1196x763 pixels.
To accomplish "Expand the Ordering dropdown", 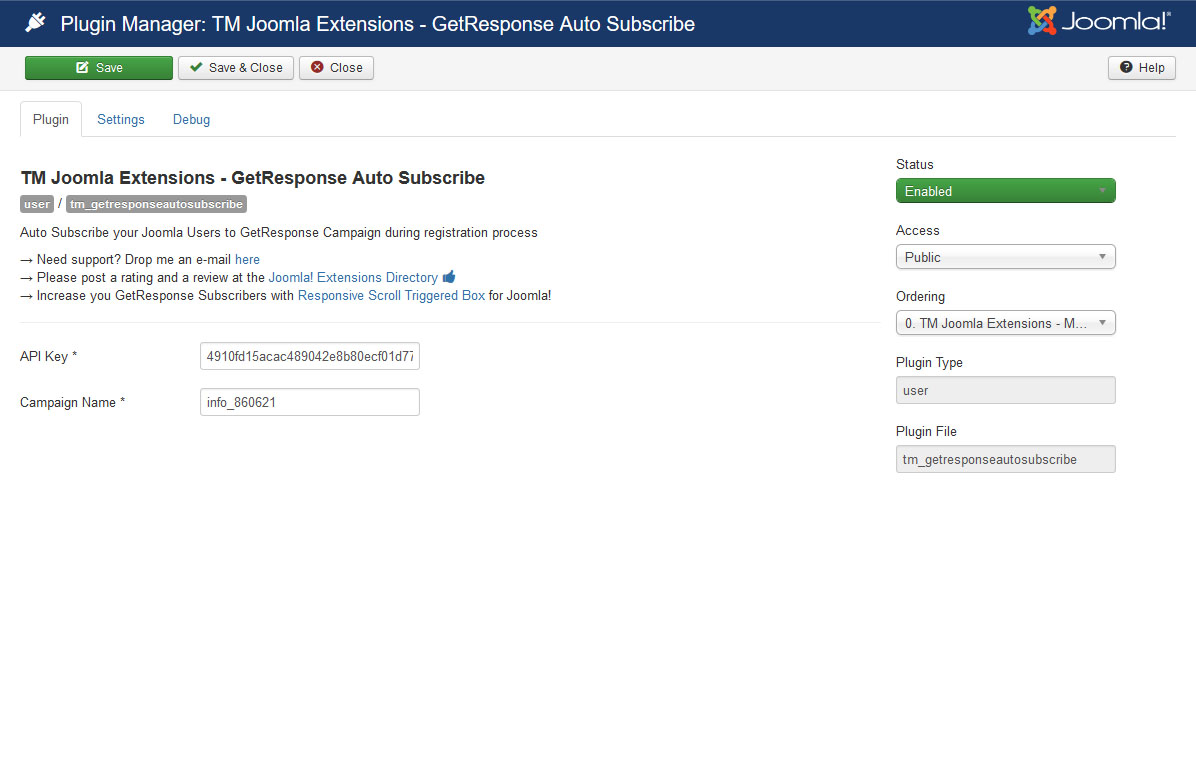I will [x=1005, y=323].
